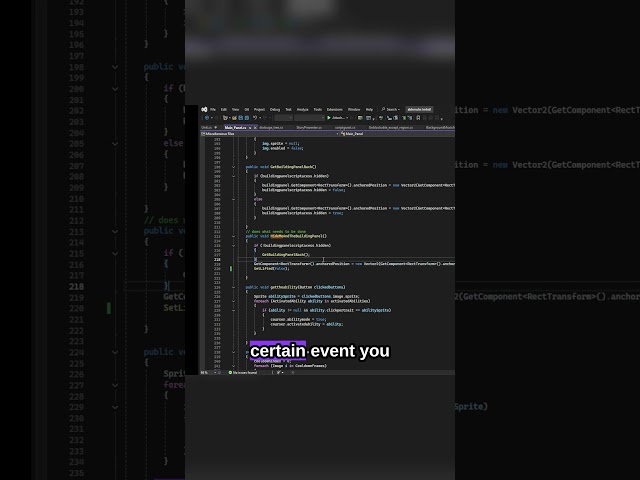The image size is (640, 480).
Task: Click the Open File folder icon
Action: tap(234, 118)
